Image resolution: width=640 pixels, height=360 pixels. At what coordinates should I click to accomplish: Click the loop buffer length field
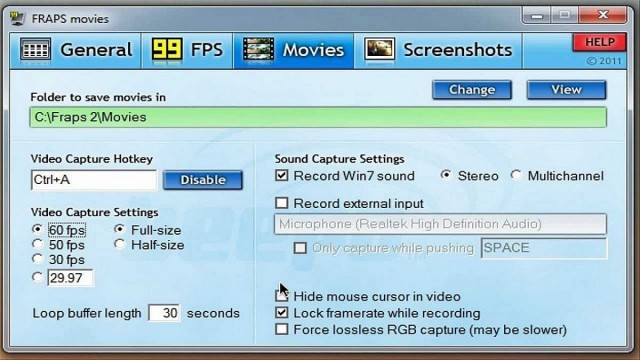coord(164,313)
